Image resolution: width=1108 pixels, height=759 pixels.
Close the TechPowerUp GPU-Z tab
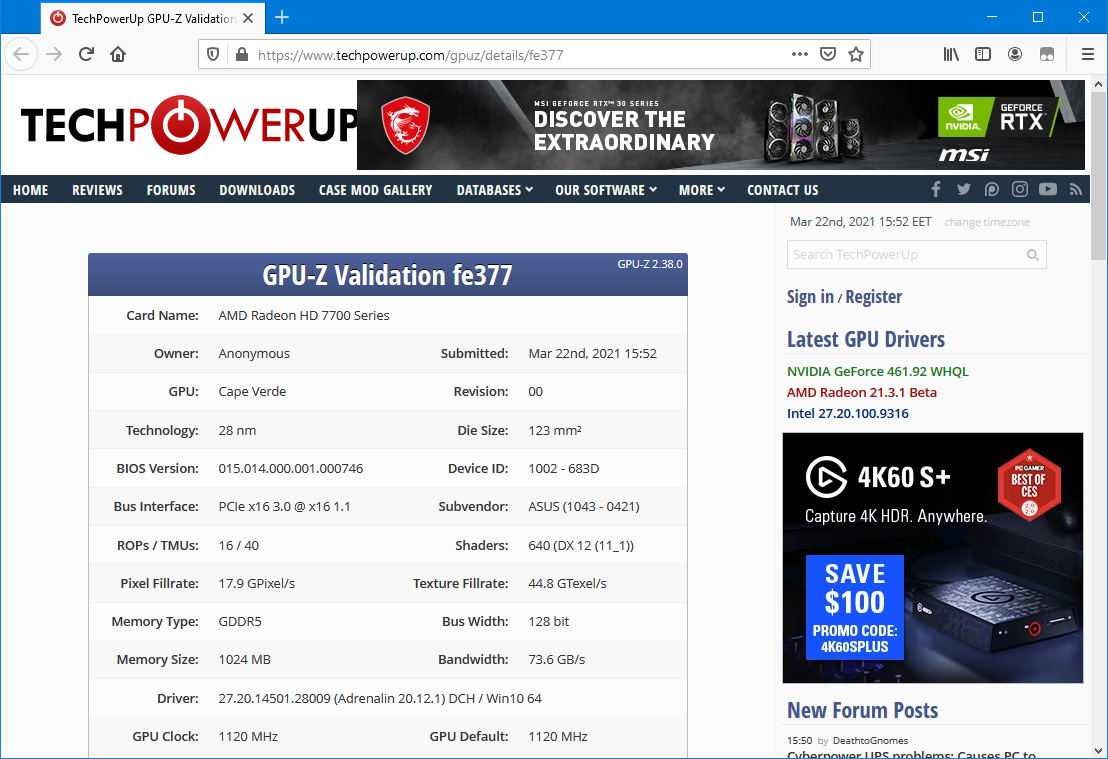tap(248, 18)
